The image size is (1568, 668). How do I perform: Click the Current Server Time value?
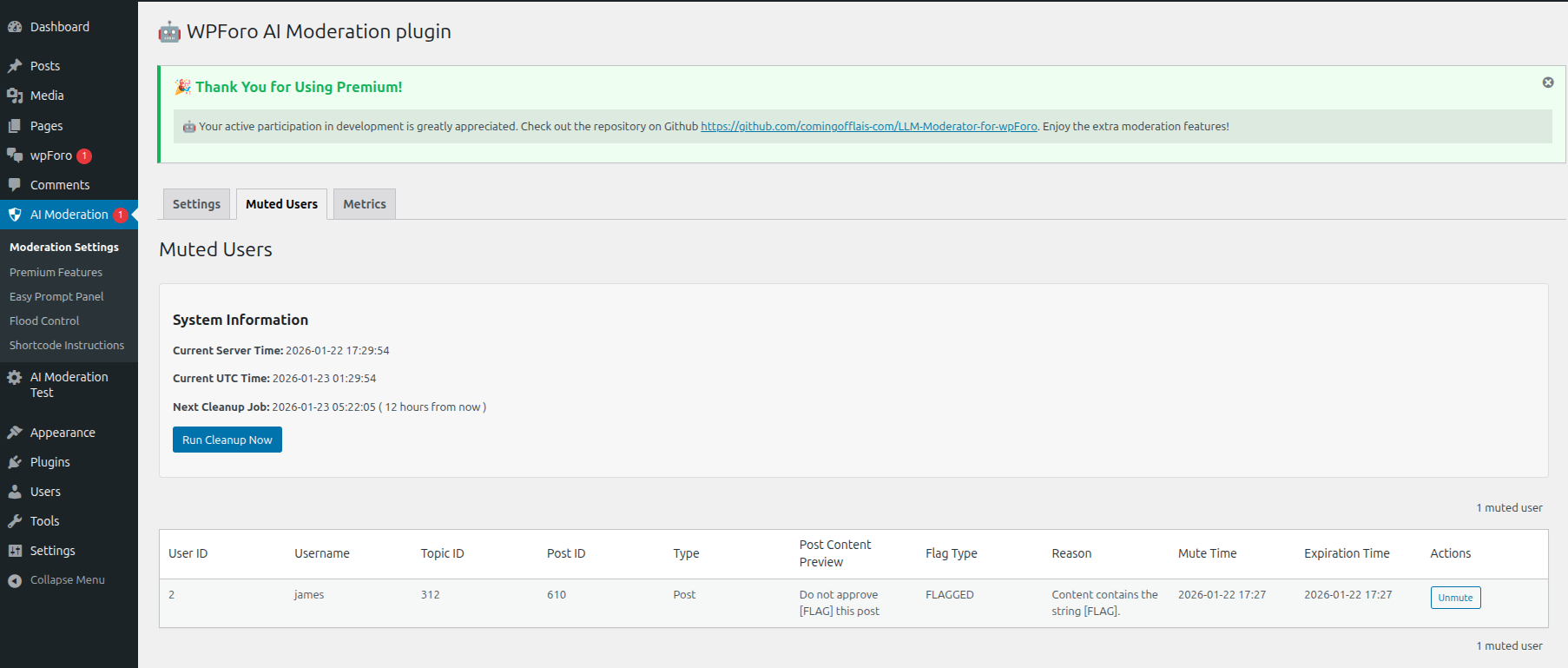338,351
